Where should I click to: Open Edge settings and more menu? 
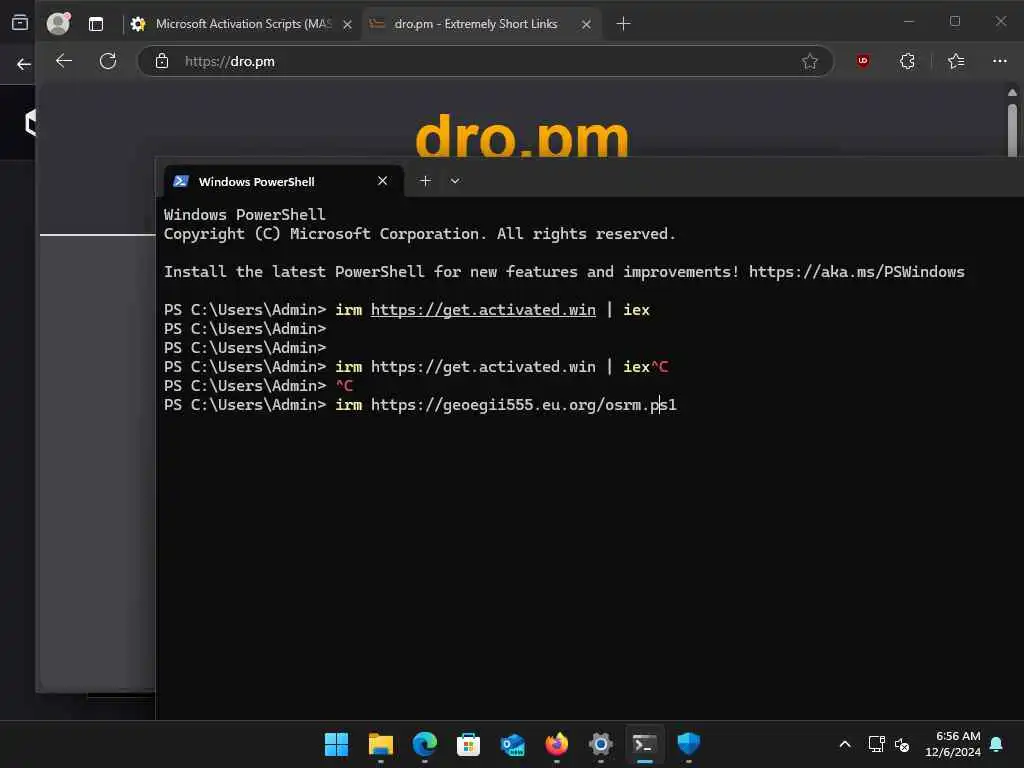[x=1000, y=61]
